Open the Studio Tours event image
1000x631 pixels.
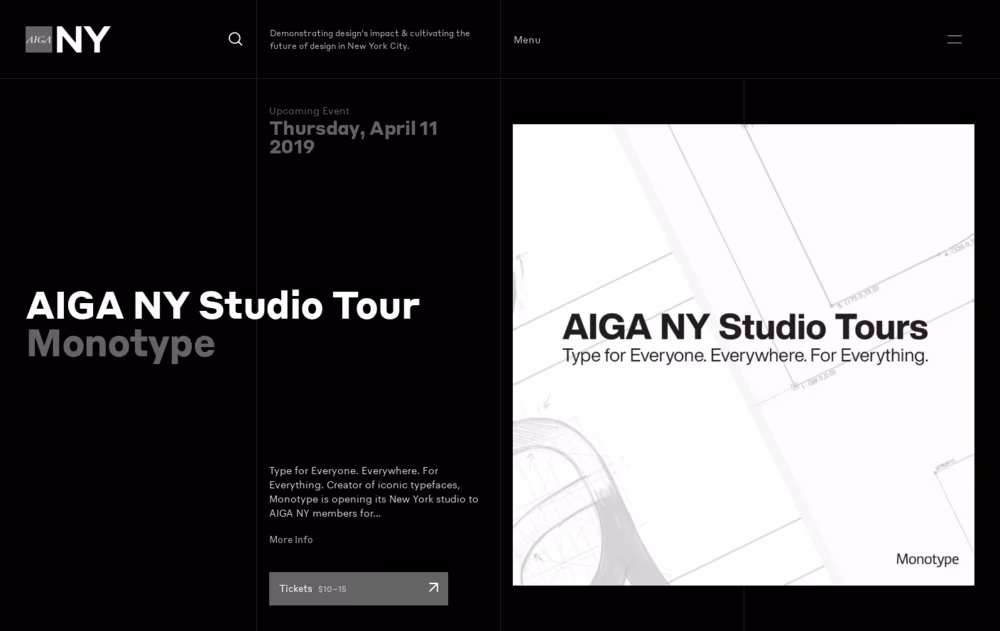(x=744, y=355)
